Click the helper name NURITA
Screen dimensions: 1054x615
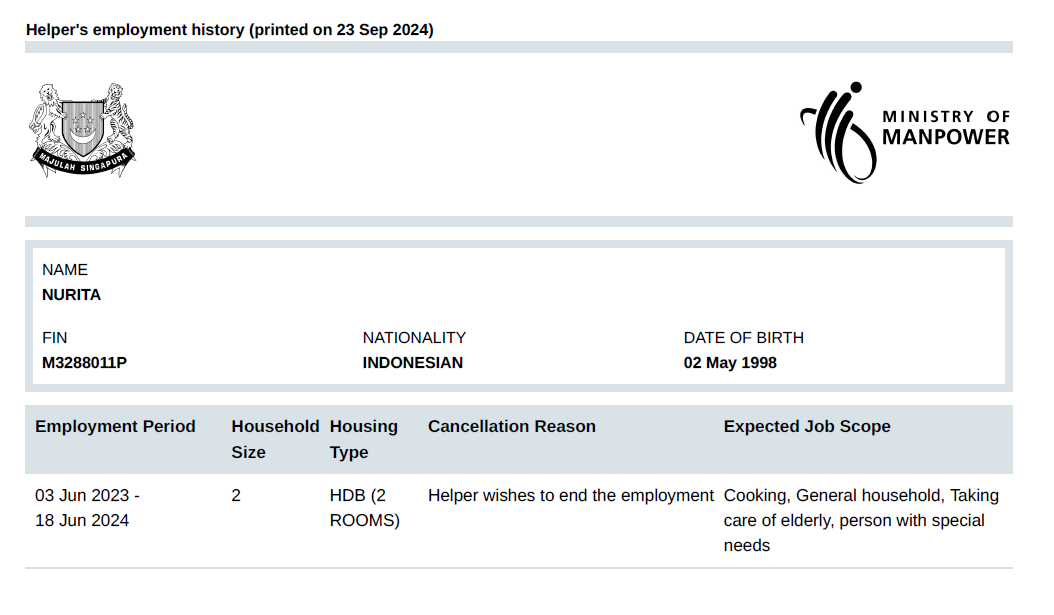71,295
